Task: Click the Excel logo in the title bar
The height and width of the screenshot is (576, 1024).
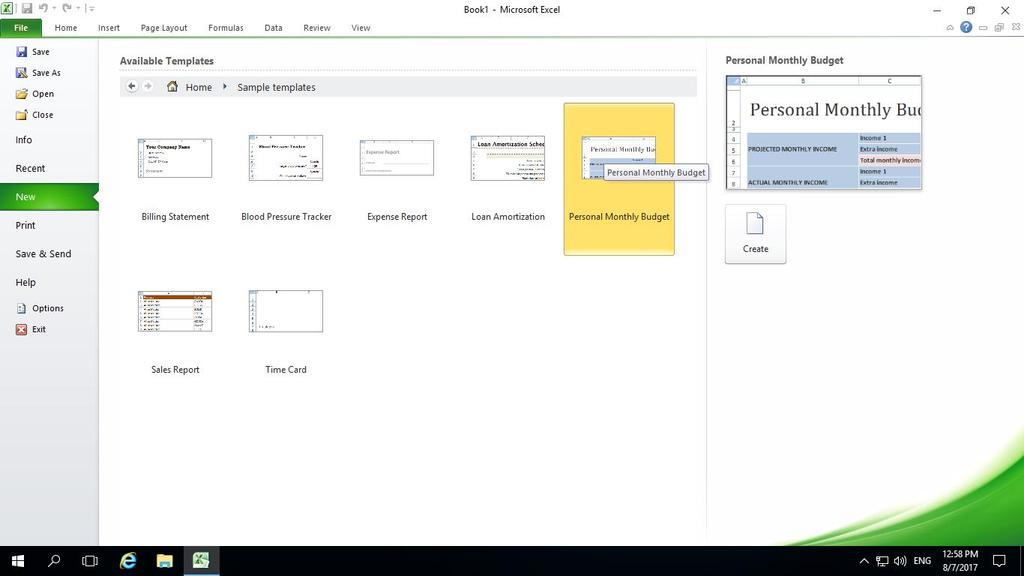Action: click(7, 8)
